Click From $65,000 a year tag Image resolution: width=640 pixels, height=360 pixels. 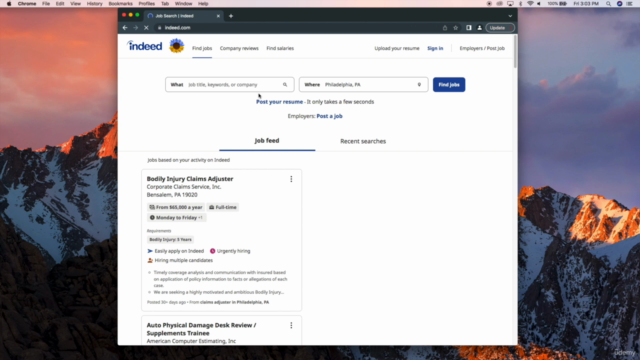(176, 207)
